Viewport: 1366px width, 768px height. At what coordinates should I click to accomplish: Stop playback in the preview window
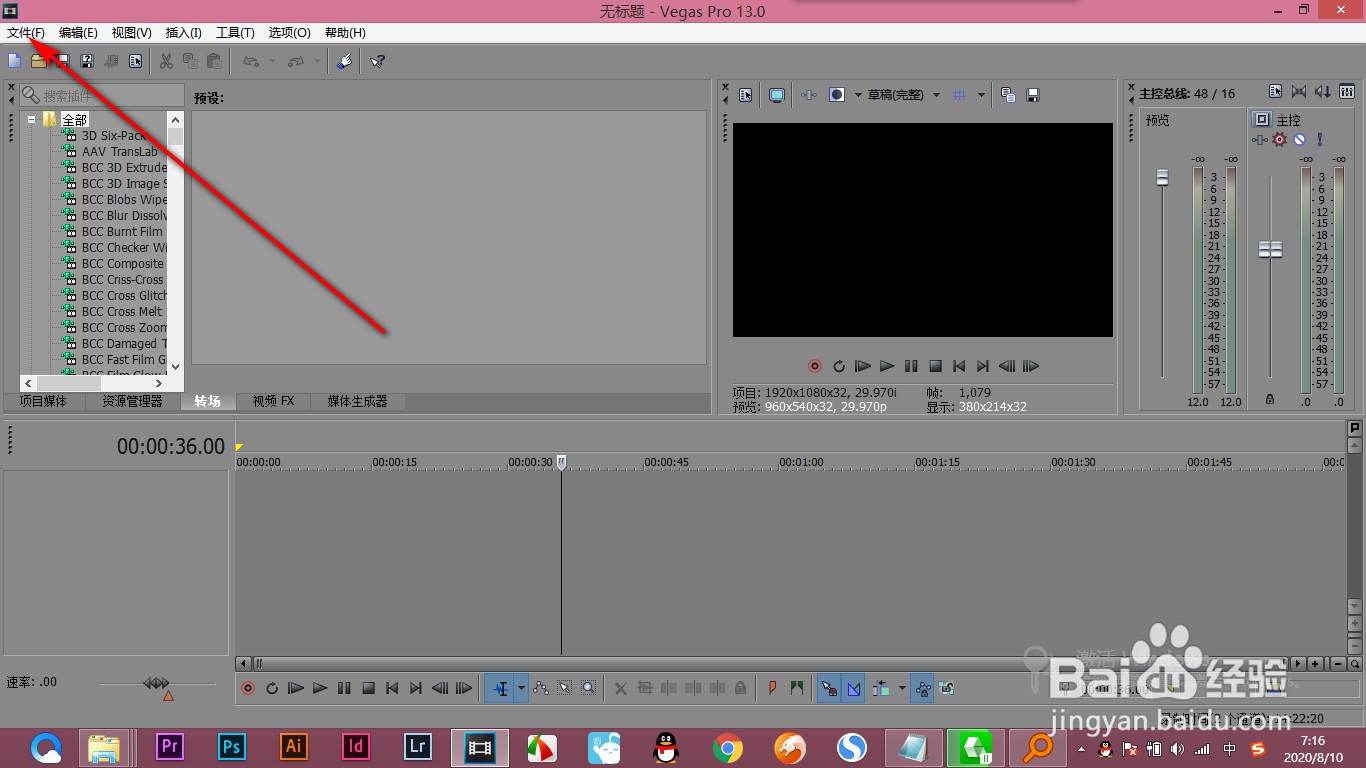(x=935, y=366)
